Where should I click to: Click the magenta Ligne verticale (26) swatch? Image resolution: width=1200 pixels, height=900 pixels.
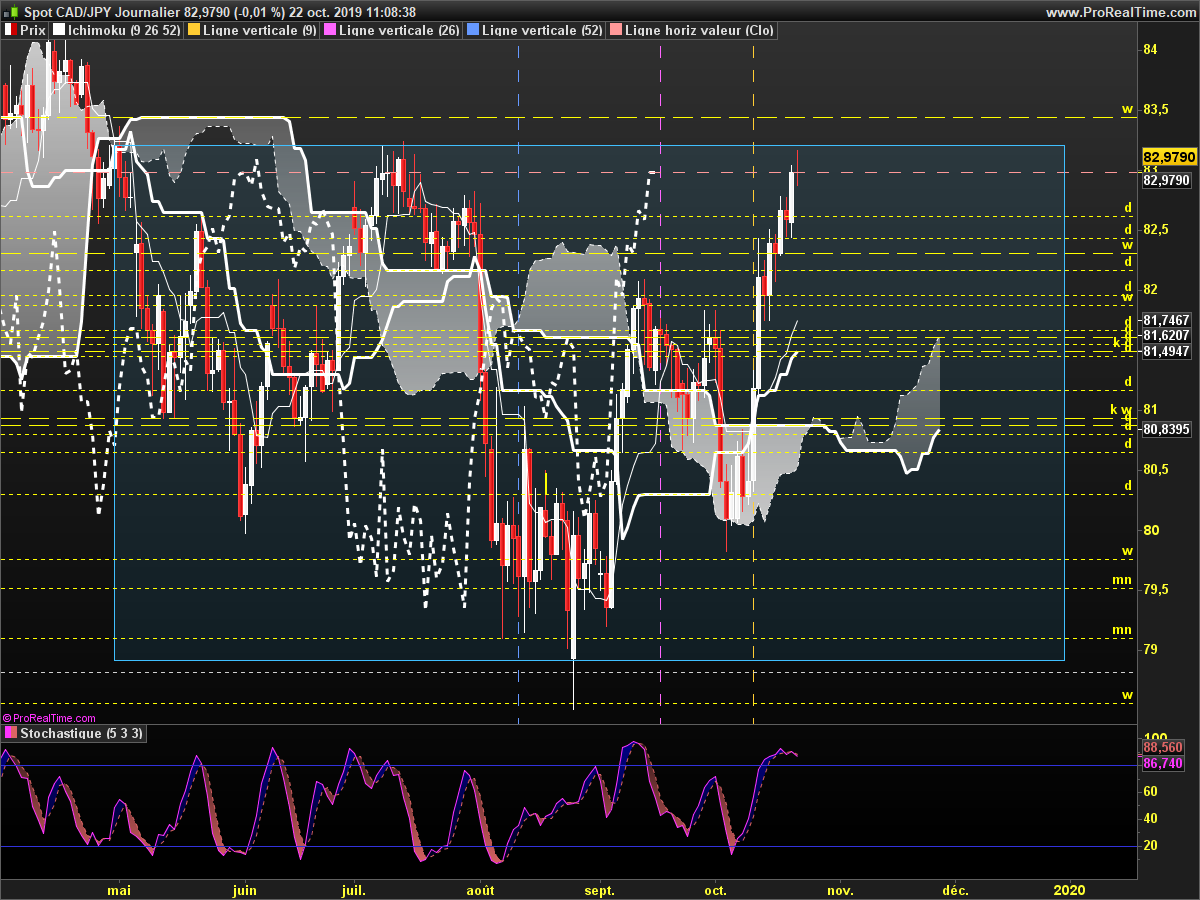pos(330,30)
